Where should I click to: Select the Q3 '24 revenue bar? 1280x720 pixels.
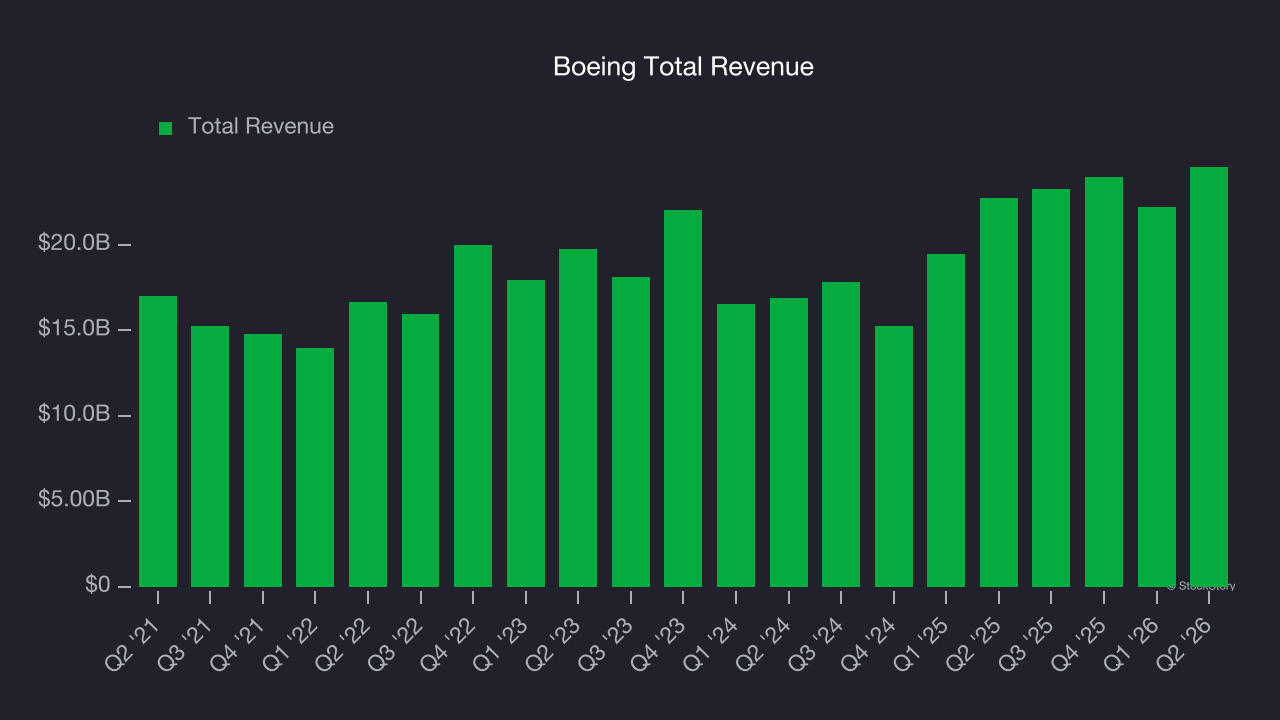pyautogui.click(x=841, y=434)
